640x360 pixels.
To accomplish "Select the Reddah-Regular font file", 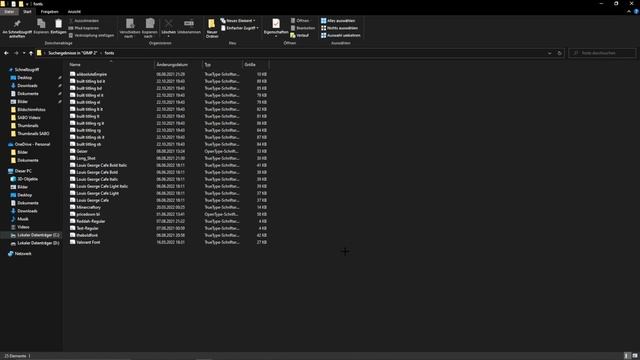I will point(87,221).
